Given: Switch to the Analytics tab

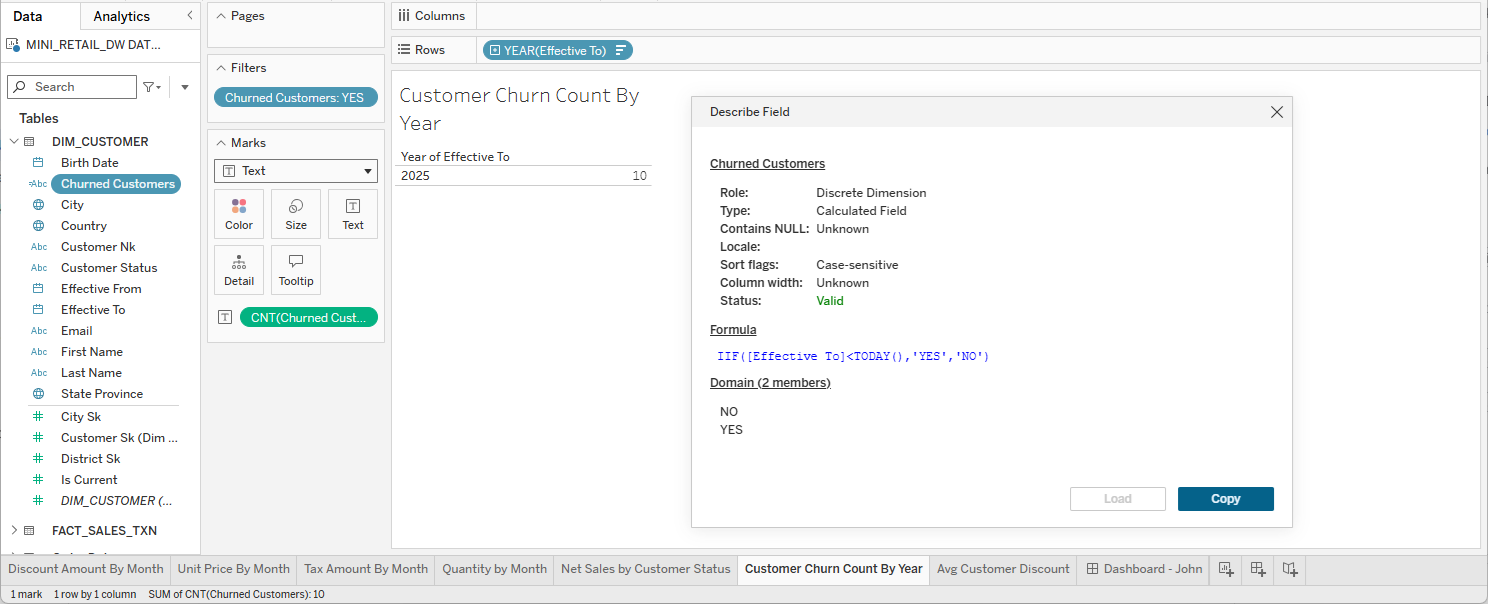Looking at the screenshot, I should click(x=121, y=16).
